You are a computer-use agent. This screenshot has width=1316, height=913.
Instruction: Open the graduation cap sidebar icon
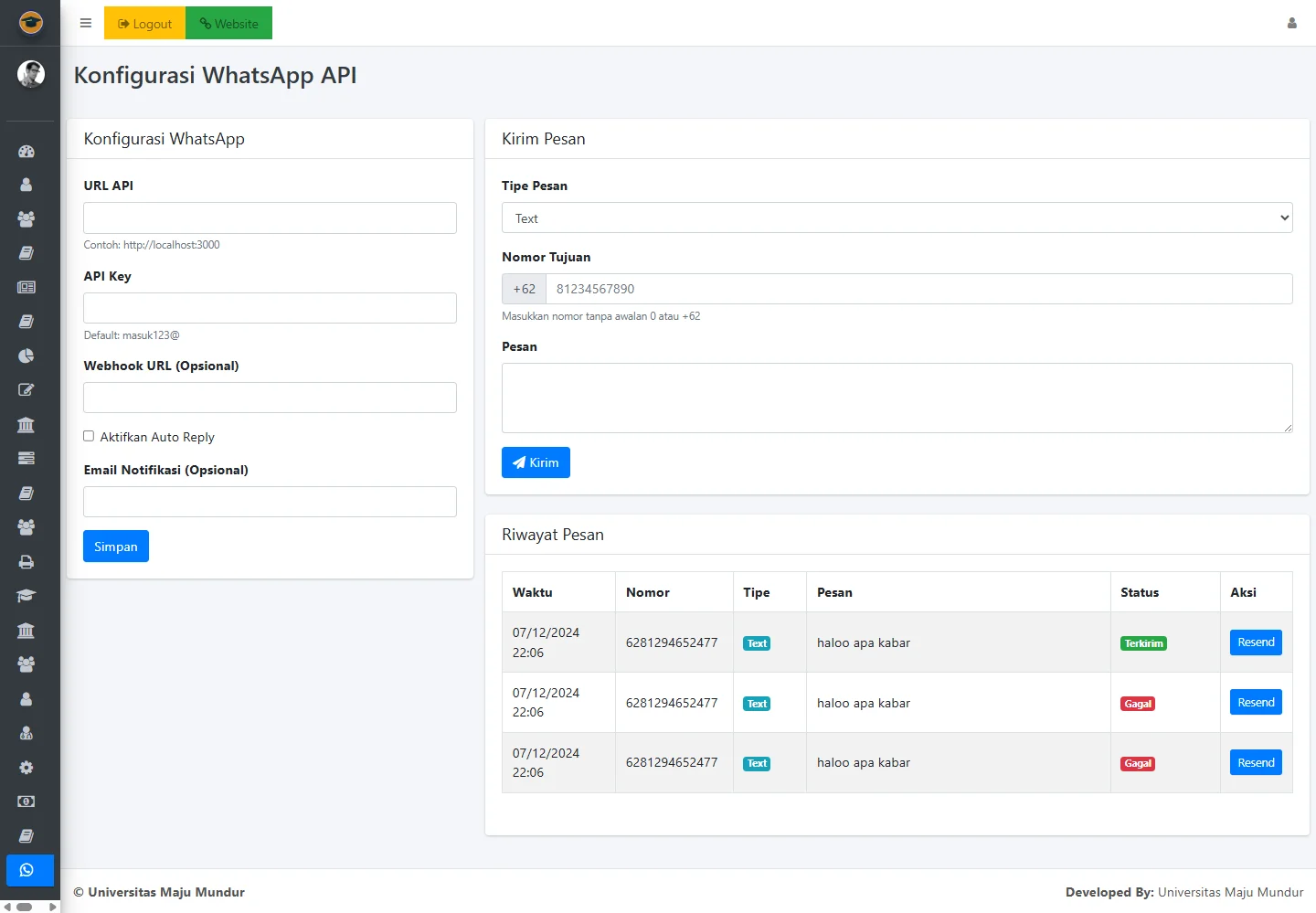click(x=27, y=596)
